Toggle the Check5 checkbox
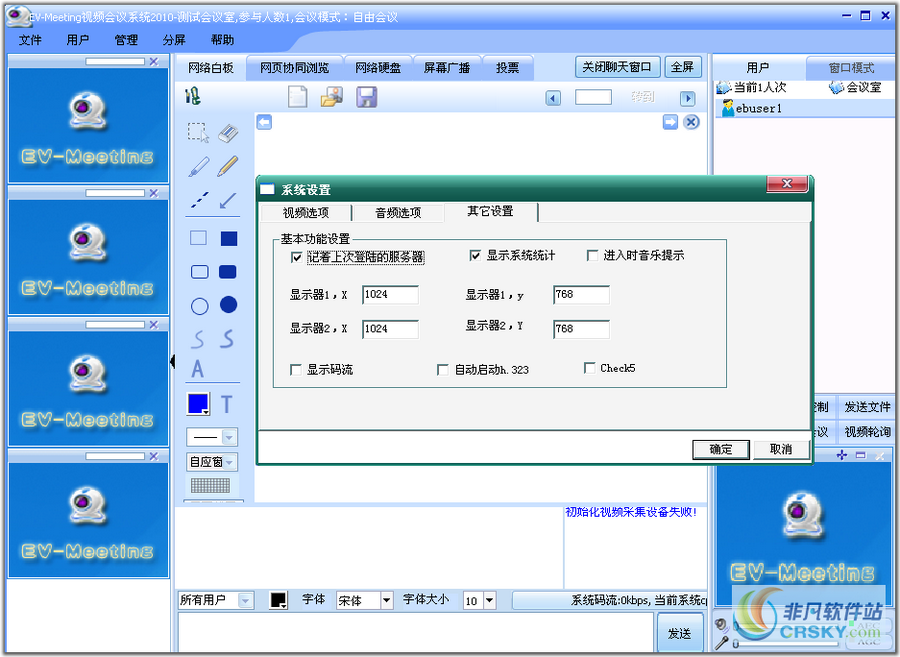Image resolution: width=900 pixels, height=657 pixels. point(589,368)
